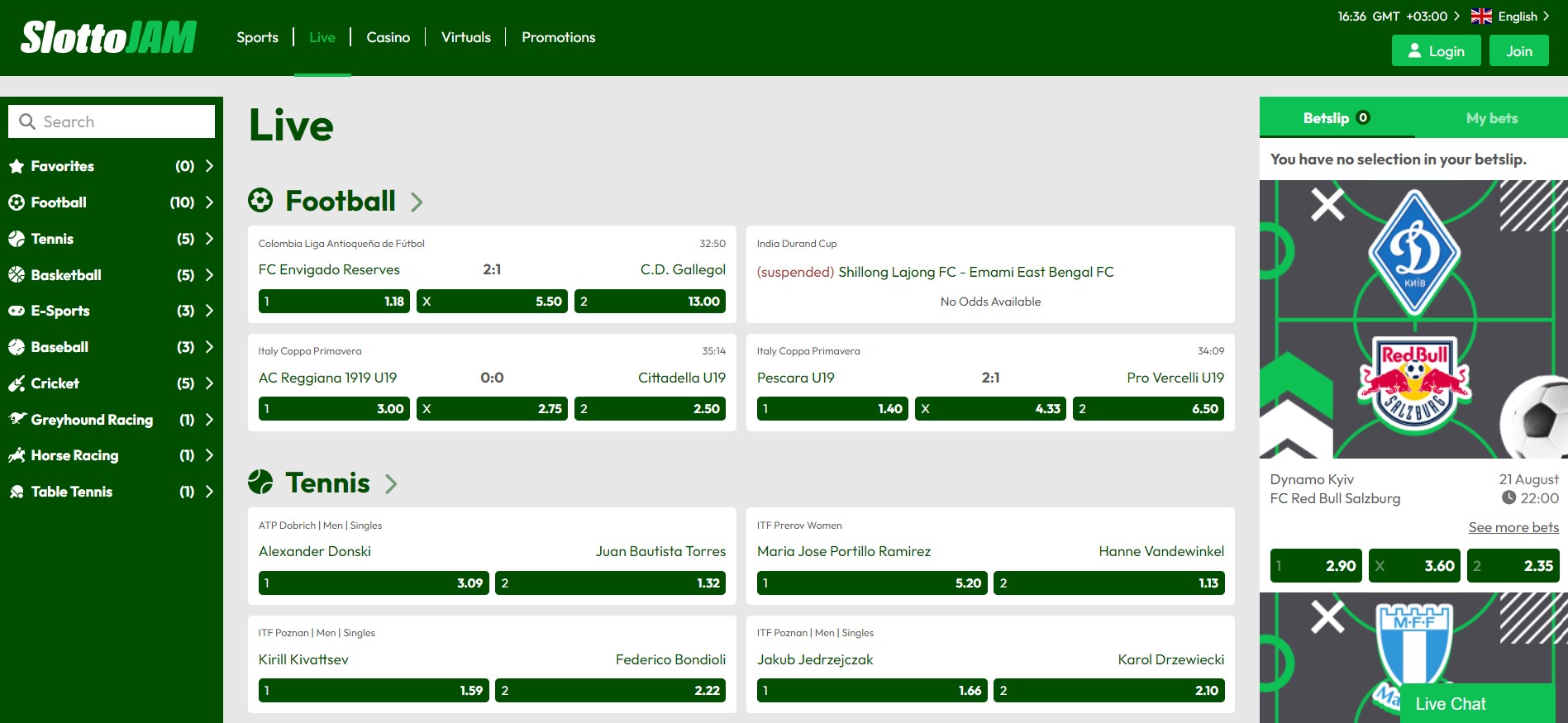Viewport: 1568px width, 723px height.
Task: Open the Tennis section arrow
Action: (391, 484)
